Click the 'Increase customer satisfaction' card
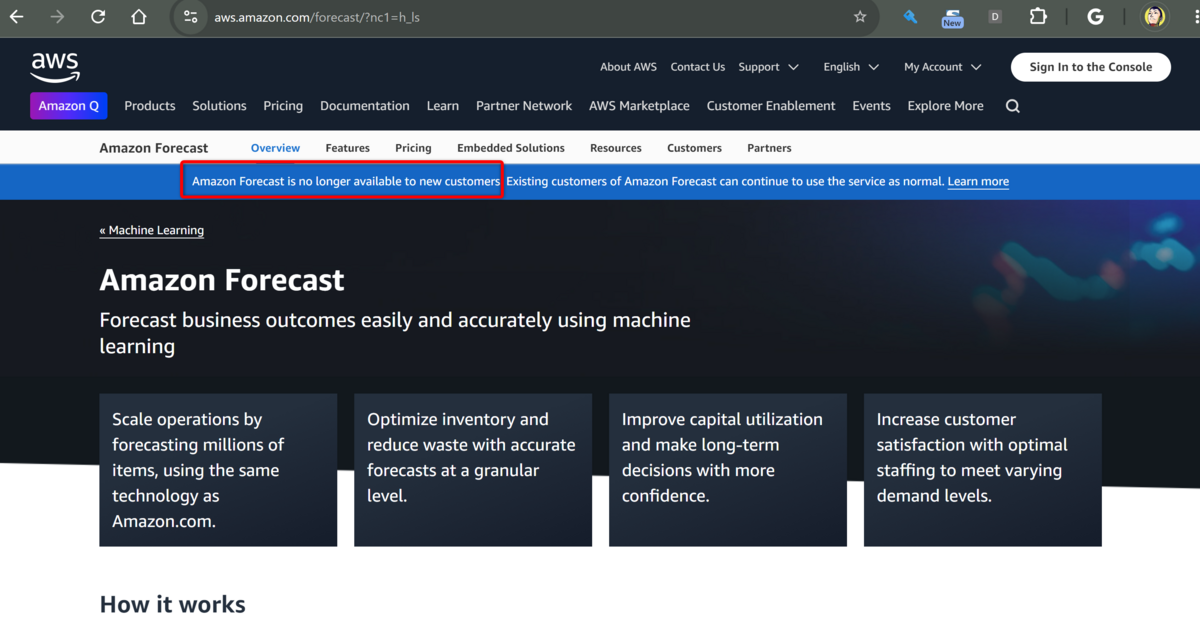This screenshot has height=632, width=1200. tap(983, 470)
